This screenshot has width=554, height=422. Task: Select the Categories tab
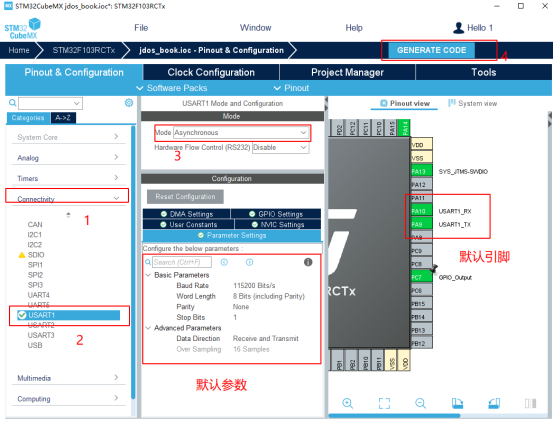tap(28, 118)
